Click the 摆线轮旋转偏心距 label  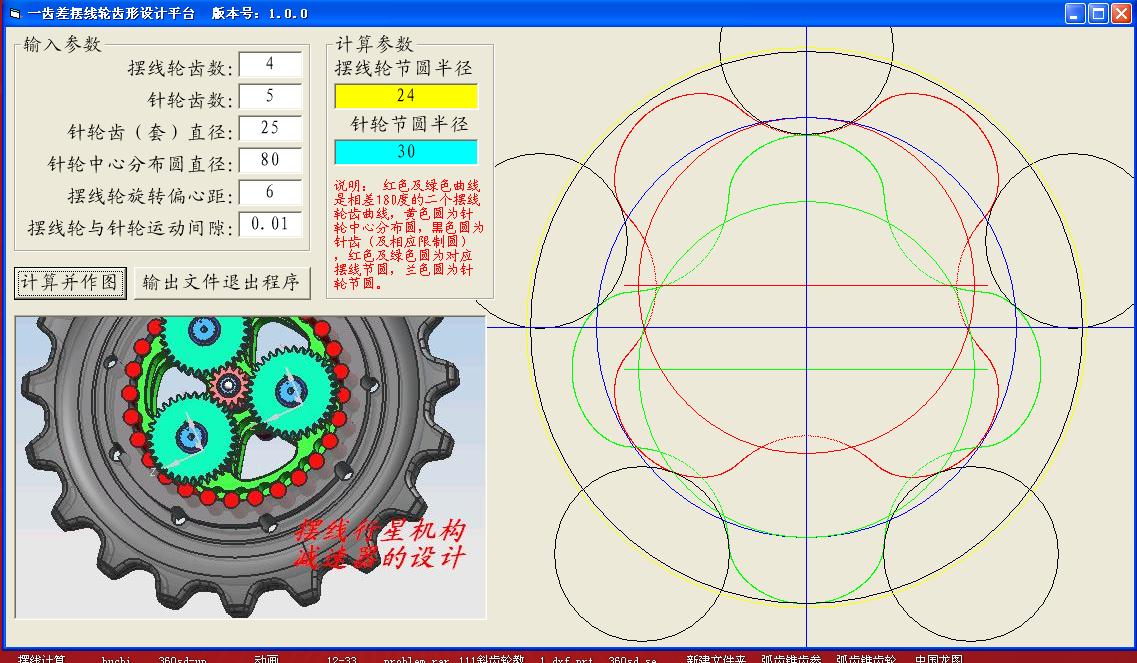click(x=150, y=197)
